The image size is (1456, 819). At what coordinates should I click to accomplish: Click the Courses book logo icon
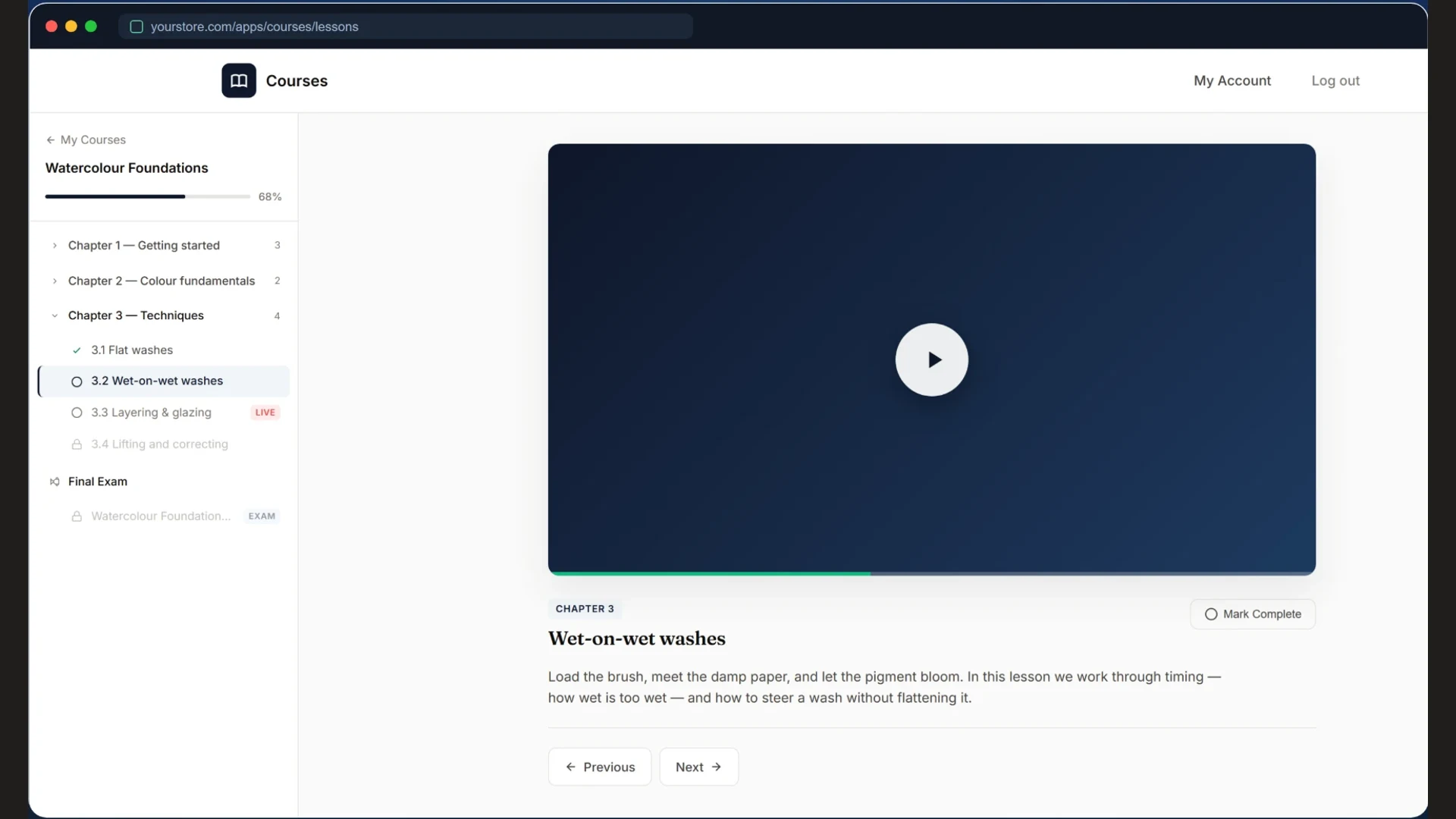click(239, 80)
